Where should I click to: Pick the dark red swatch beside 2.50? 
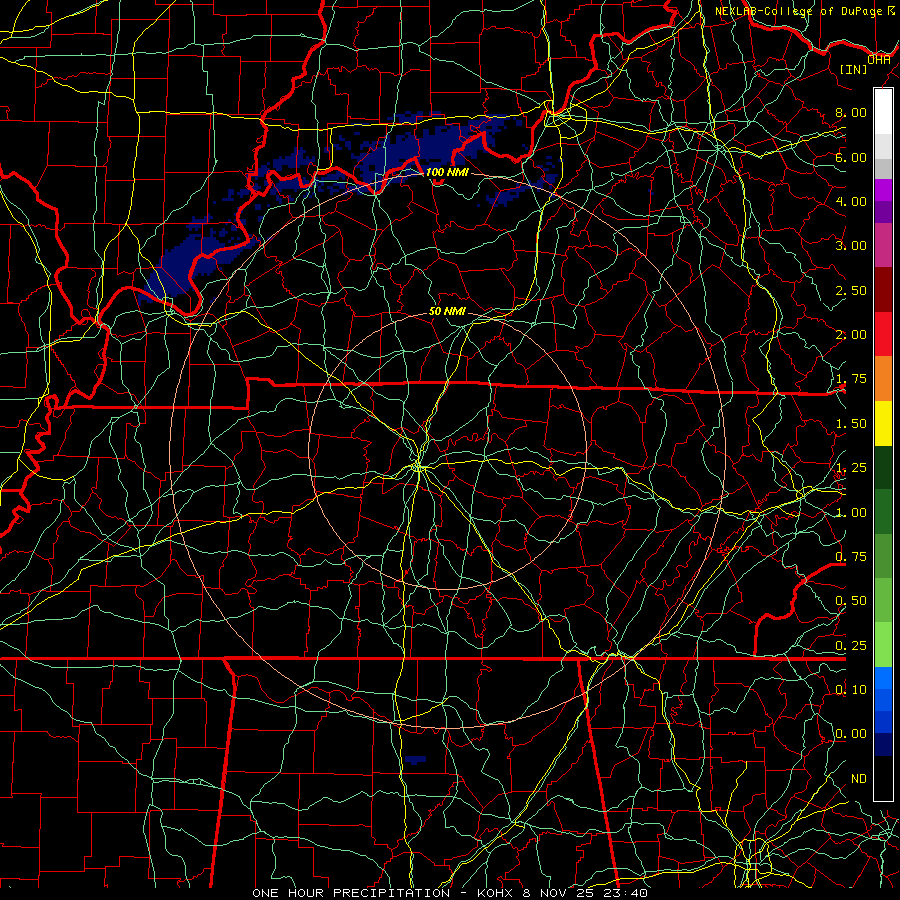883,290
